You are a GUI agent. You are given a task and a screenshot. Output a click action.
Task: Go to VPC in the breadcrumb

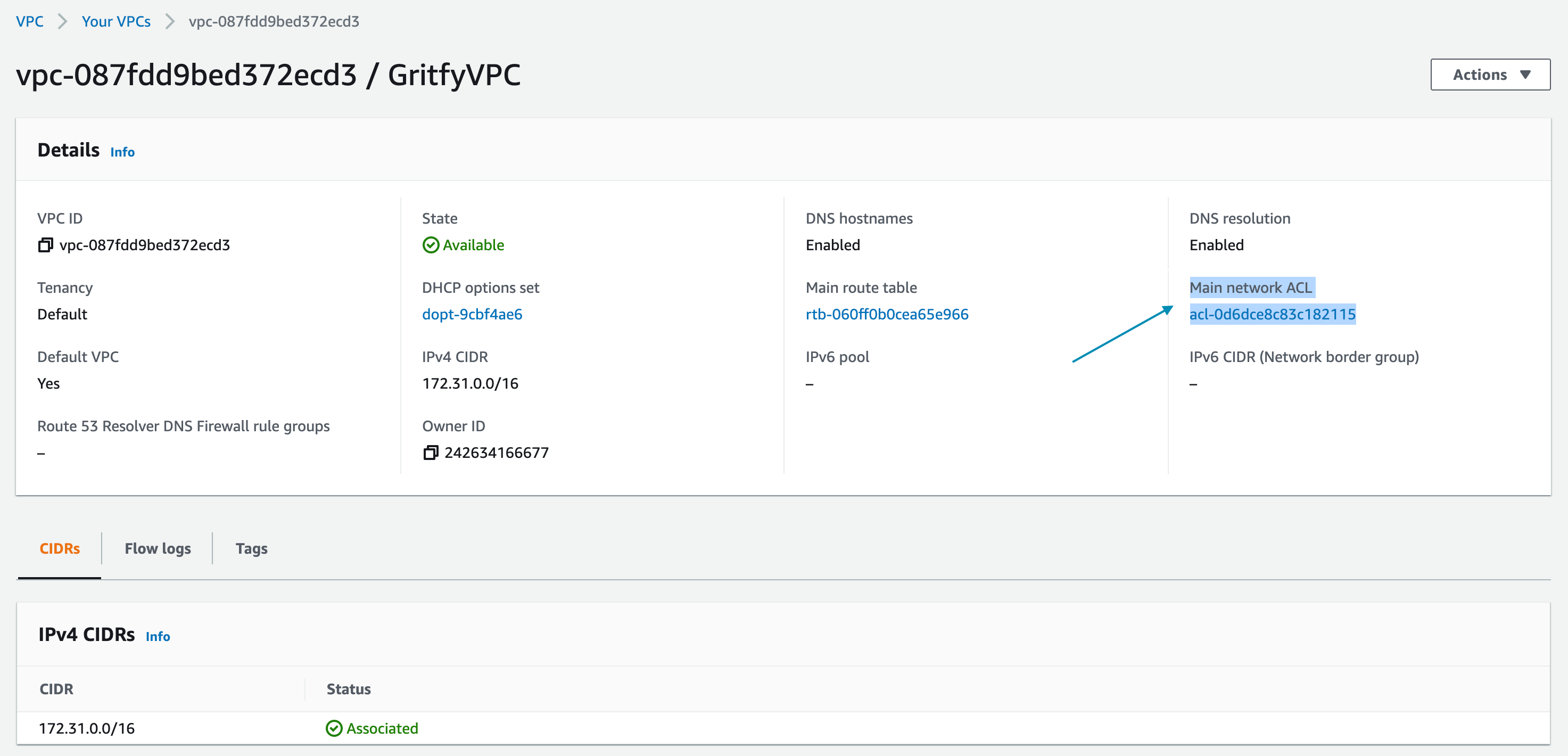coord(30,21)
